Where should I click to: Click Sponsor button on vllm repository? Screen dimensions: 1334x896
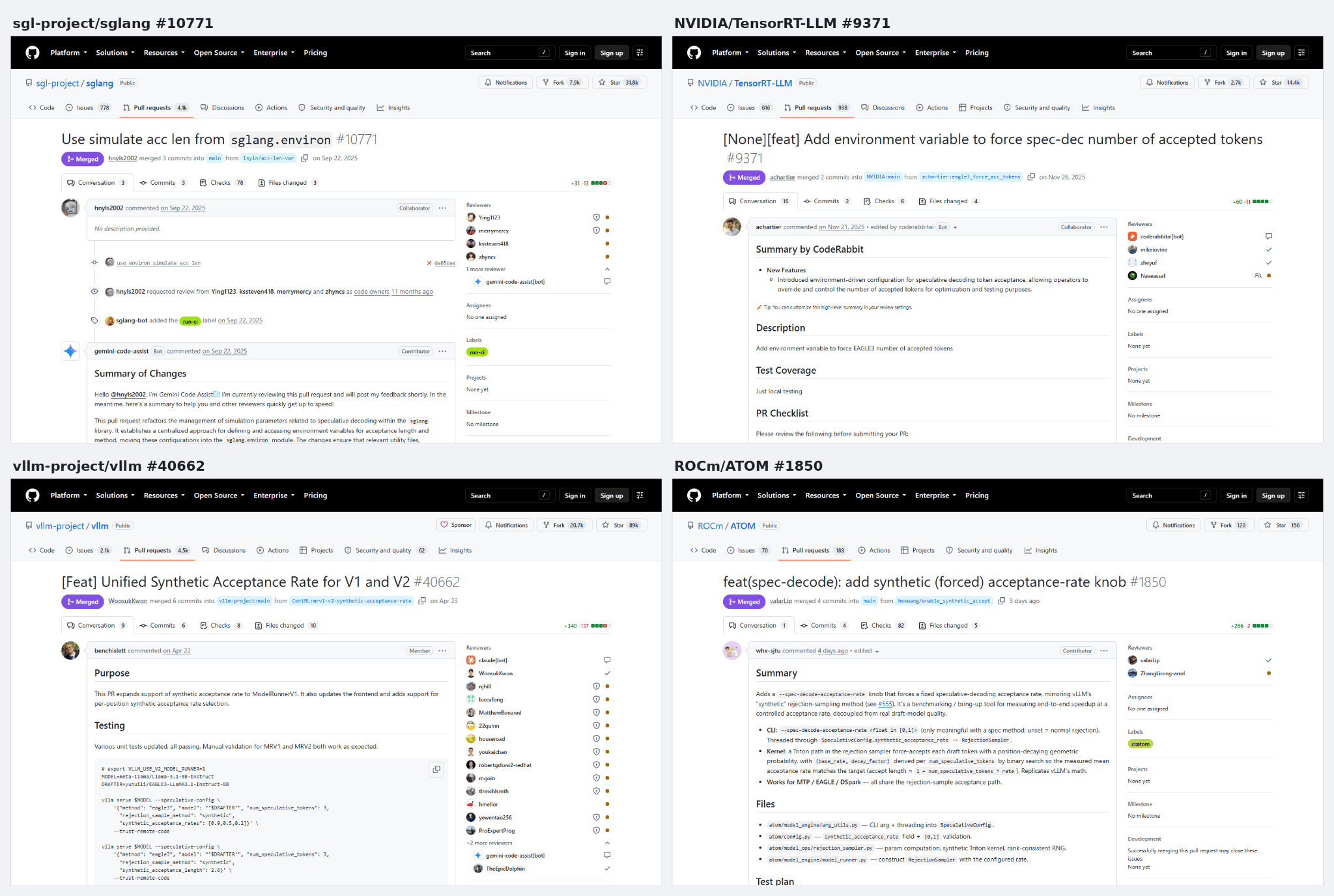pyautogui.click(x=456, y=525)
